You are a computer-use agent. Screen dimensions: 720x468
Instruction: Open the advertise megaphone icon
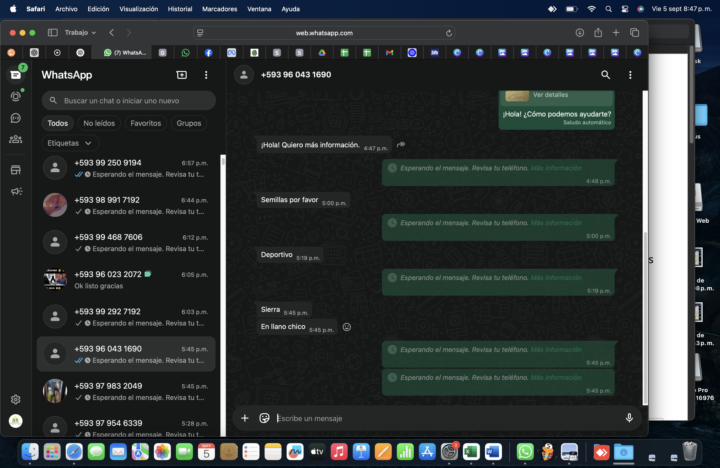tap(16, 191)
